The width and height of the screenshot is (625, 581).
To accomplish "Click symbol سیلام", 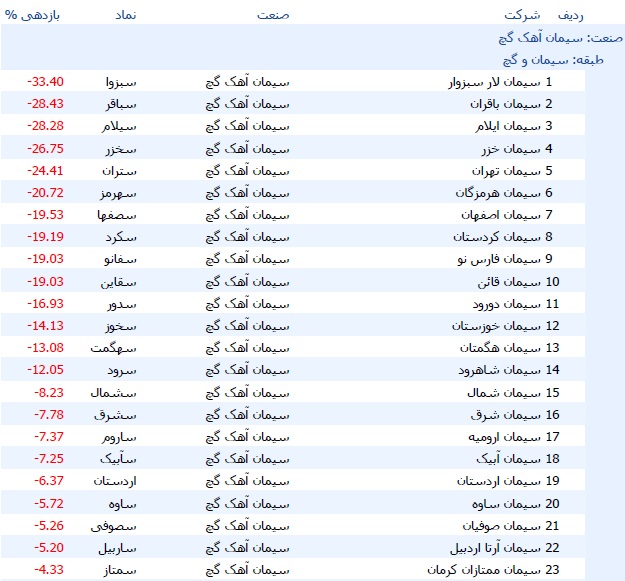I will point(119,126).
